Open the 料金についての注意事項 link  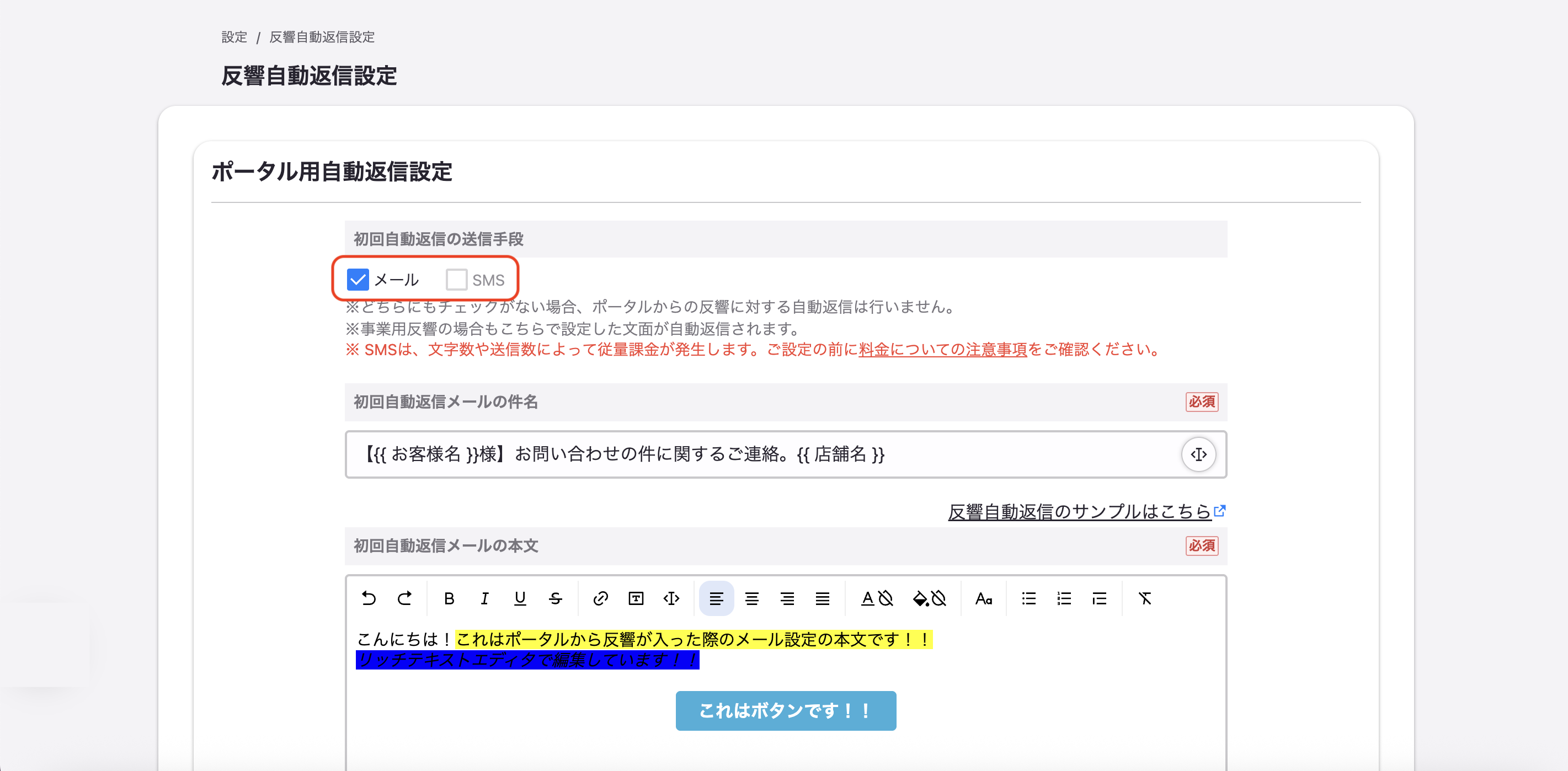pos(942,349)
